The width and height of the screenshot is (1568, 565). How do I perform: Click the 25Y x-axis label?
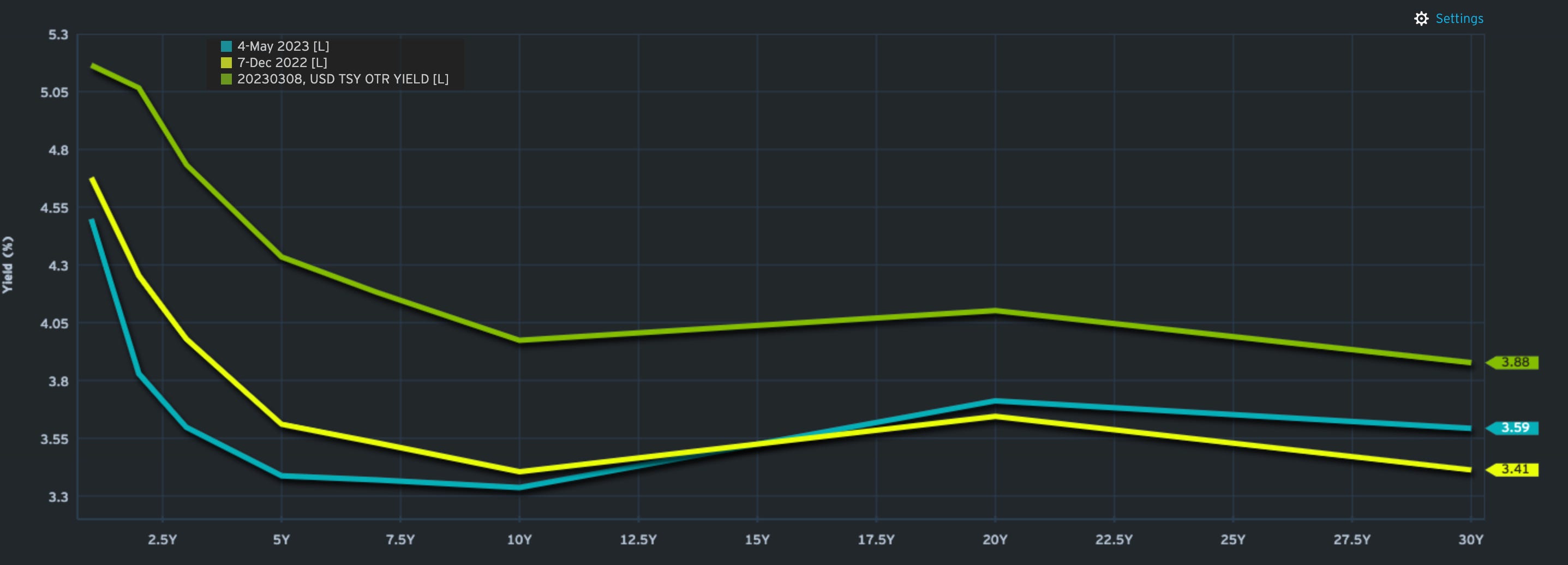coord(1233,539)
